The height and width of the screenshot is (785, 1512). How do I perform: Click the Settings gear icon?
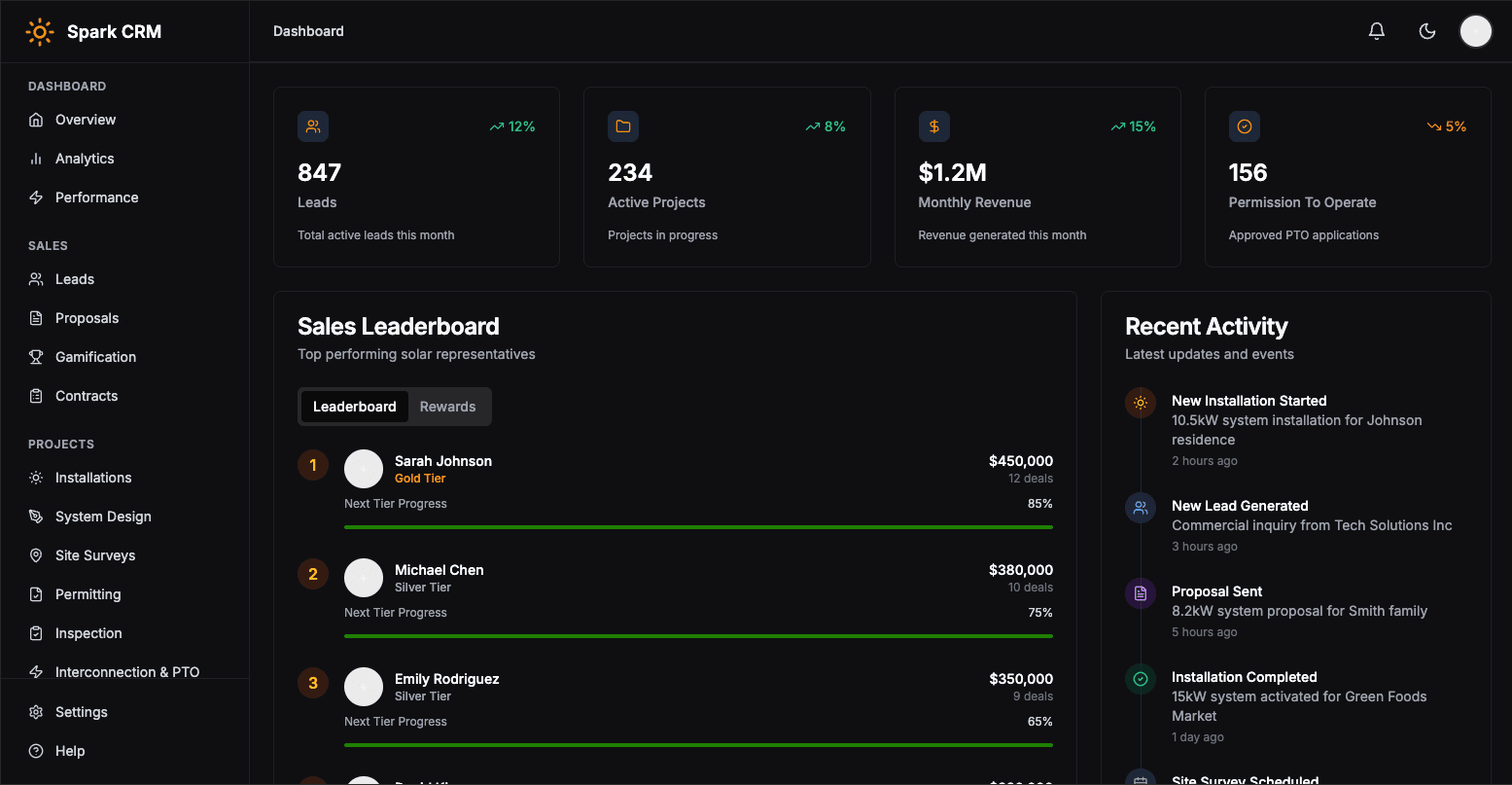click(36, 712)
